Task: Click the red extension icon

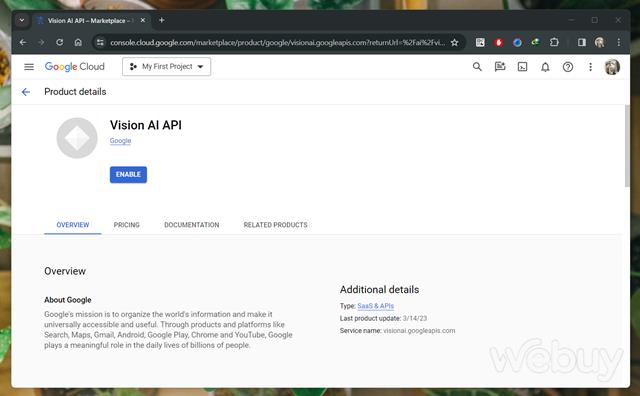Action: pyautogui.click(x=499, y=42)
